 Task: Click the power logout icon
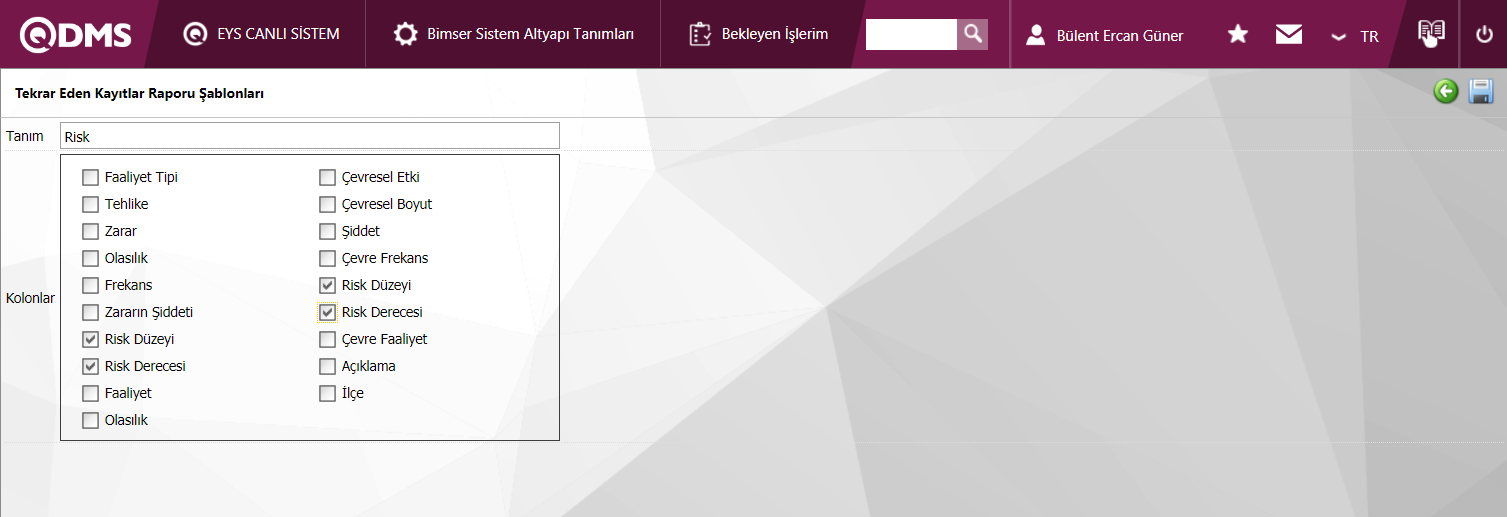(1484, 35)
